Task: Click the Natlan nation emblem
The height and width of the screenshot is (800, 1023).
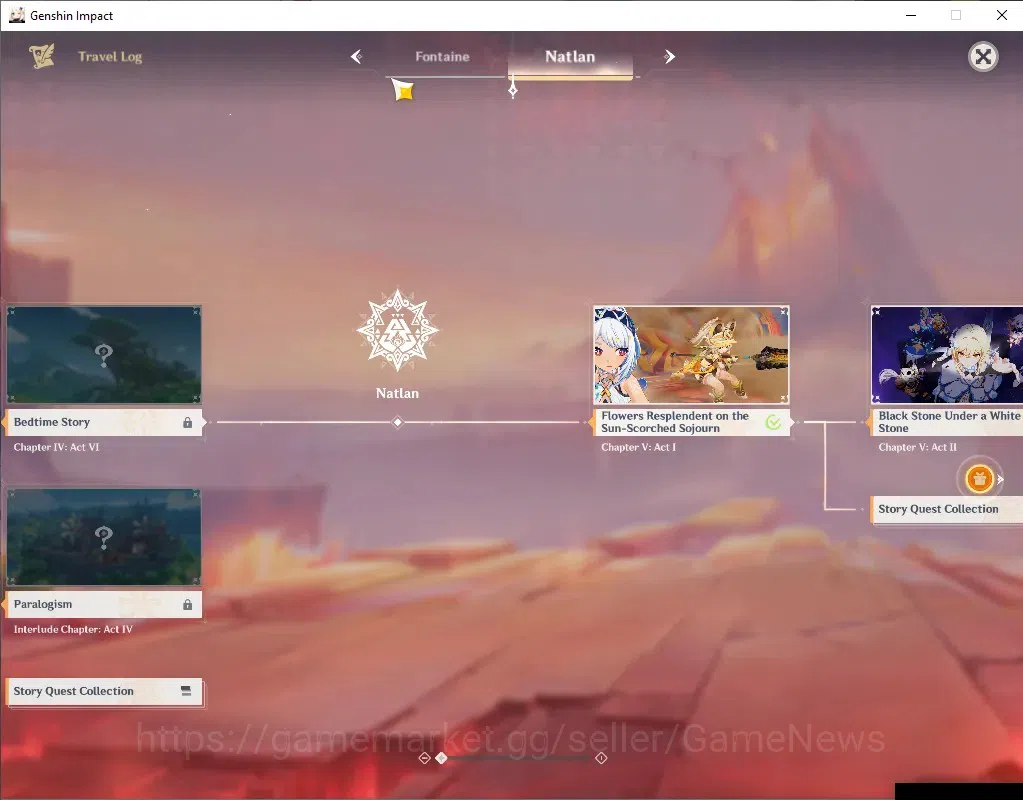Action: click(397, 331)
